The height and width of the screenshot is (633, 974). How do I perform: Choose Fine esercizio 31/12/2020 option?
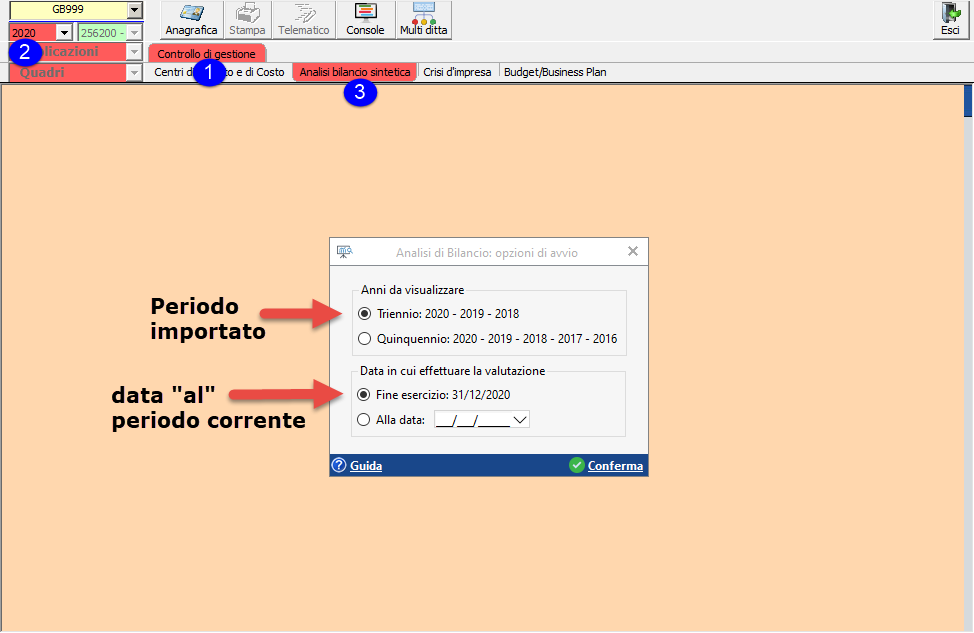coord(364,394)
